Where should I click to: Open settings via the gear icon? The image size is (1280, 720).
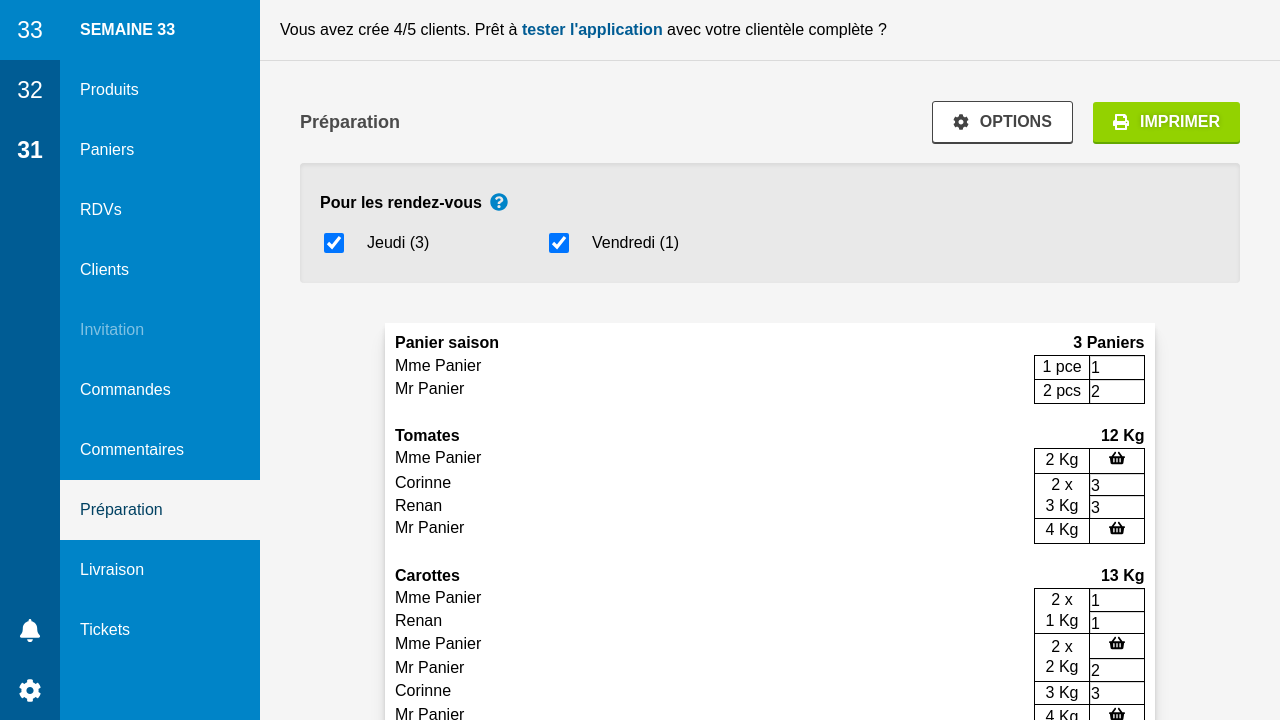point(30,690)
